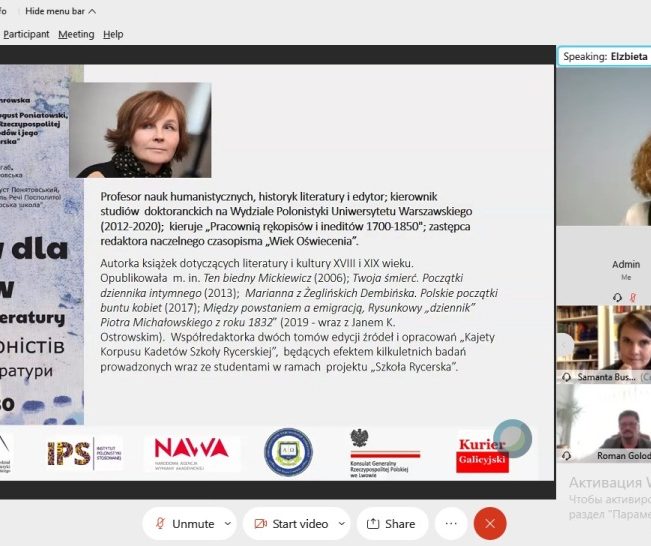651x546 pixels.
Task: Click the scroll arrow over Samanta's video
Action: tap(564, 345)
